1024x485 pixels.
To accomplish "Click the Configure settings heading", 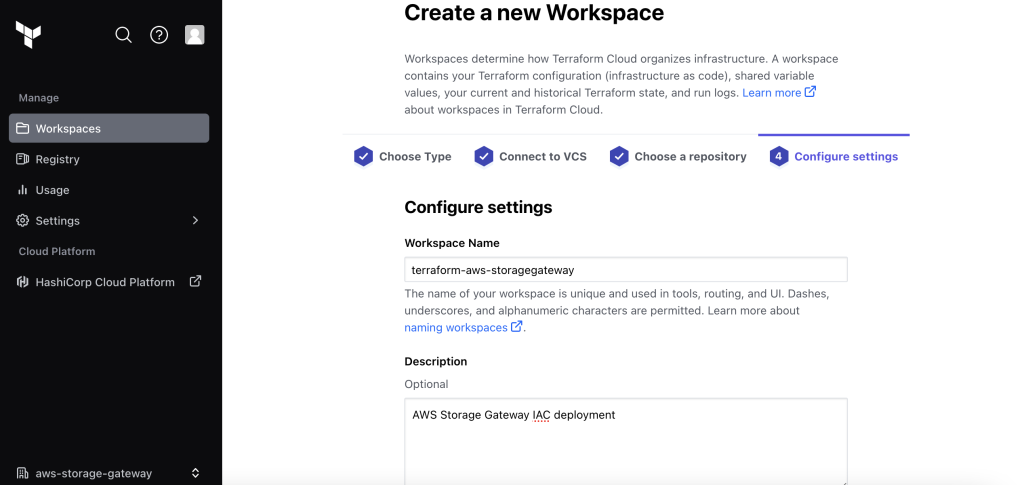I will (x=478, y=208).
